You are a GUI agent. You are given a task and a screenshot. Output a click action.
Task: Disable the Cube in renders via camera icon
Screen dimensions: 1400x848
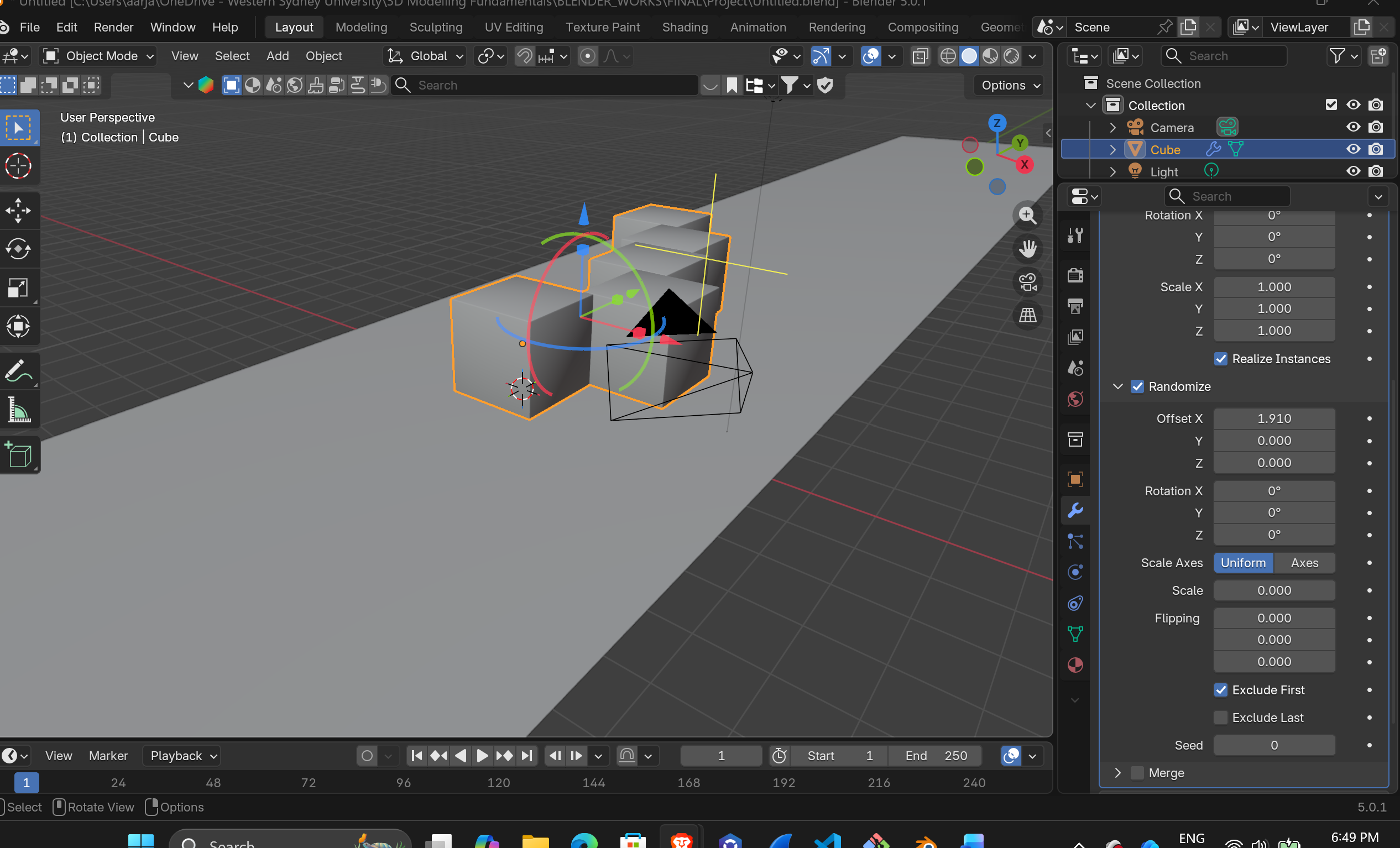[x=1376, y=149]
